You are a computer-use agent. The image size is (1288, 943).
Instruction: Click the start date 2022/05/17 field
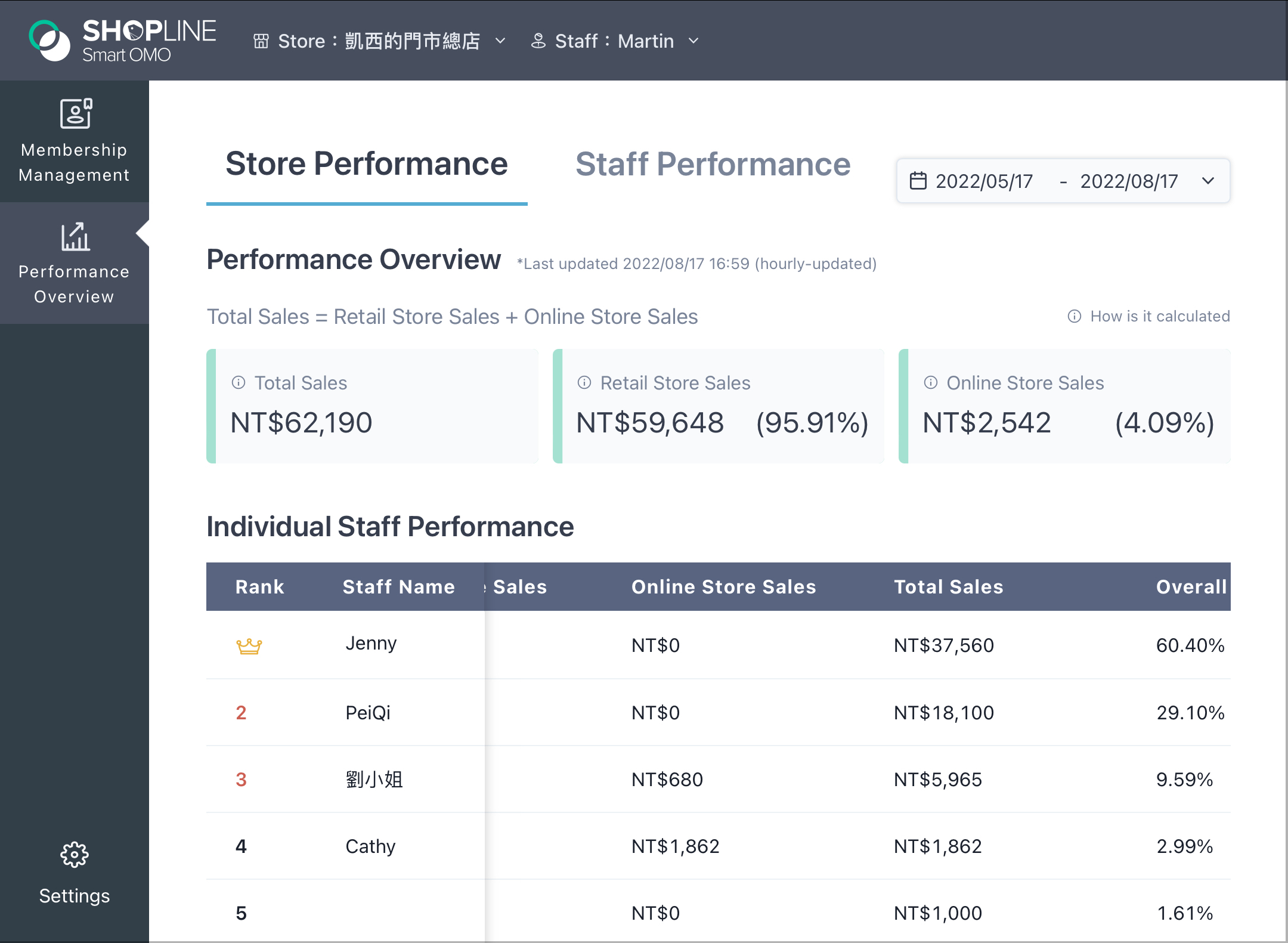tap(984, 181)
